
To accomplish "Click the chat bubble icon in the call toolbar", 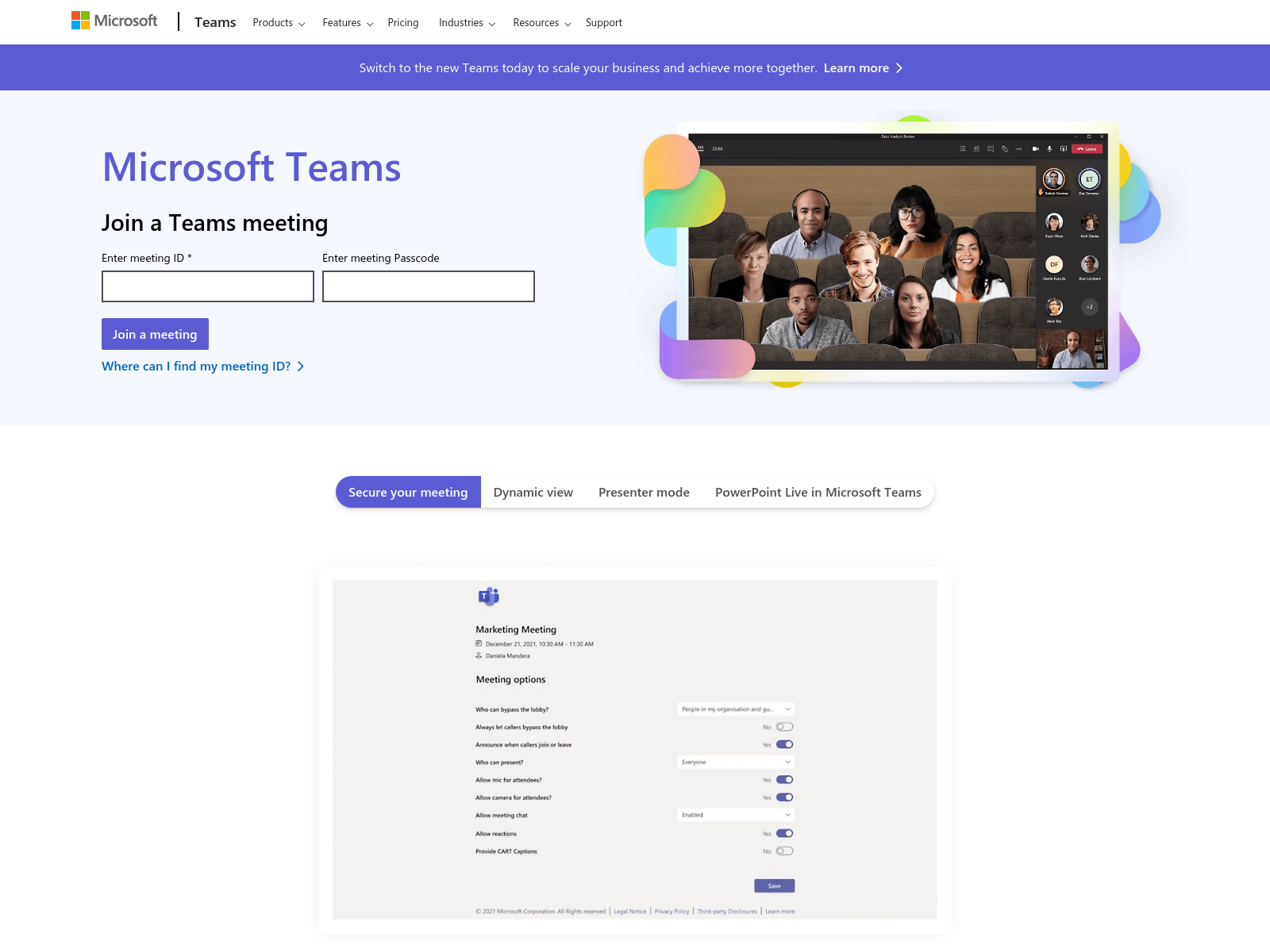I will (991, 148).
